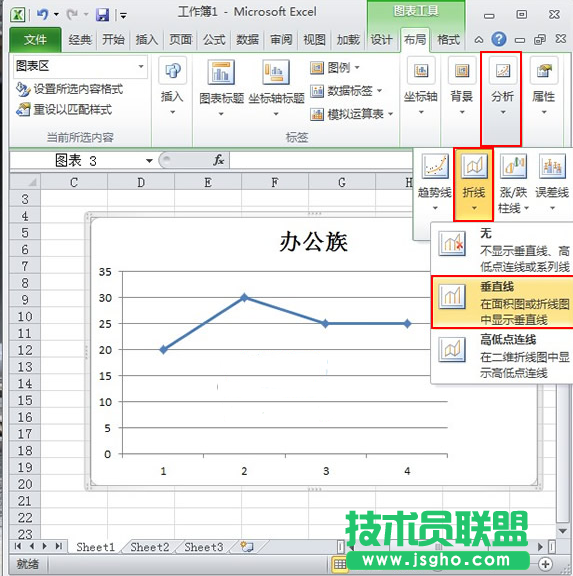Click the Select All corner of the grid

(25, 182)
